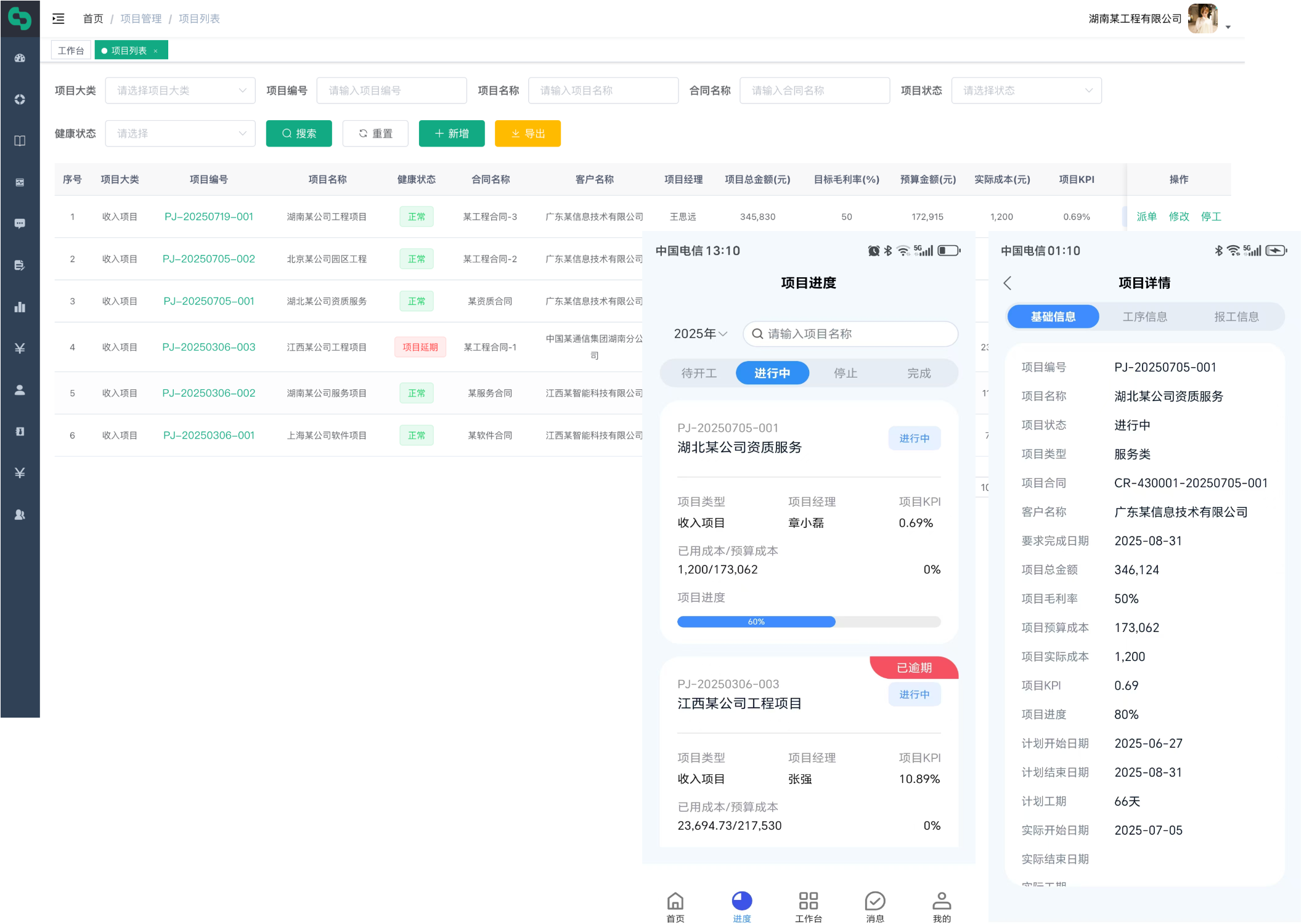Select the 待开工 status filter
The width and height of the screenshot is (1304, 924).
(699, 373)
